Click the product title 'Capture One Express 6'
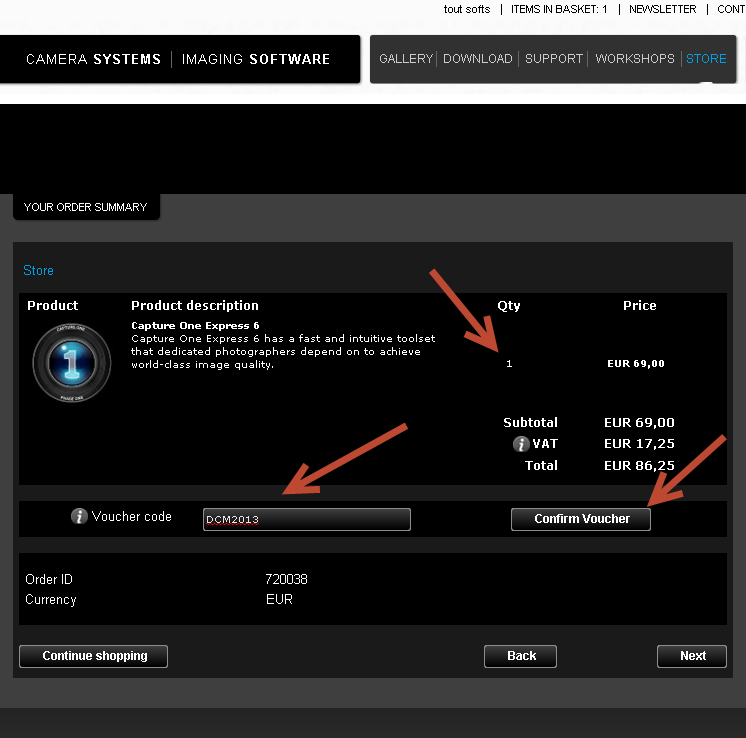Image resolution: width=746 pixels, height=738 pixels. pos(195,325)
